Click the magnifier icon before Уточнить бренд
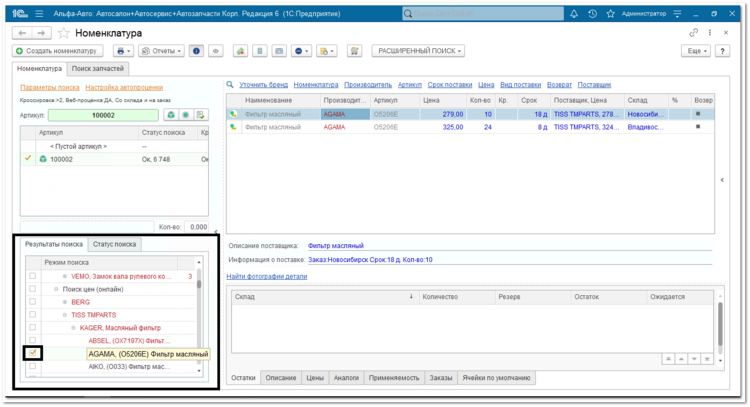The width and height of the screenshot is (750, 407). point(230,85)
